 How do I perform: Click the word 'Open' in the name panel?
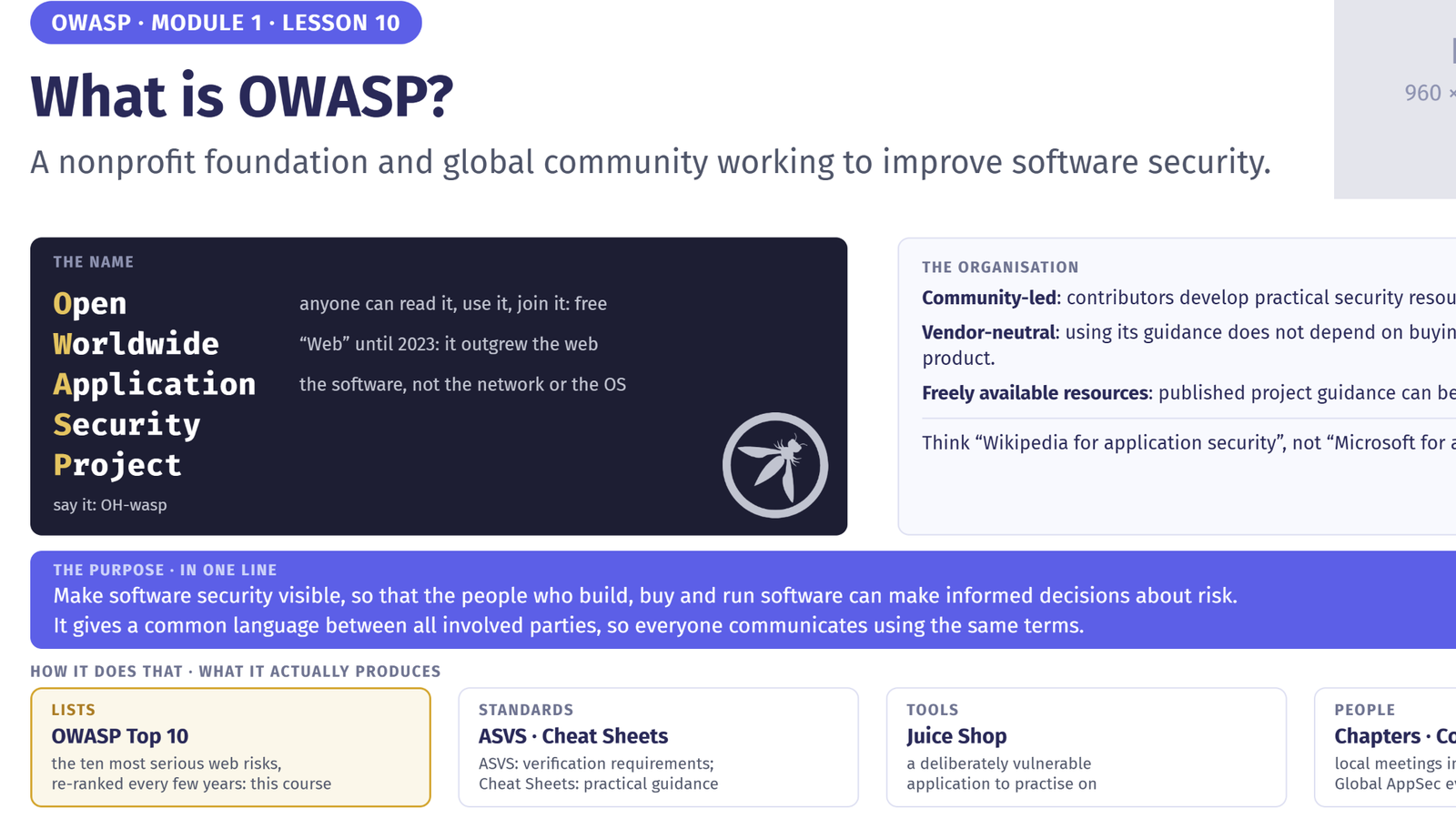point(89,303)
